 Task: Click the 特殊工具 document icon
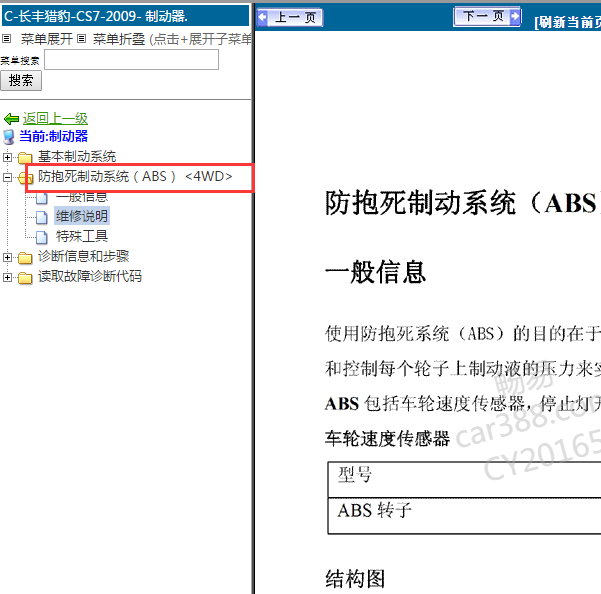42,237
